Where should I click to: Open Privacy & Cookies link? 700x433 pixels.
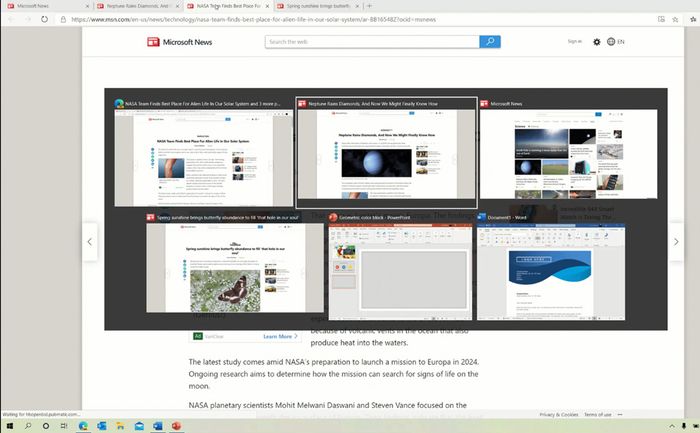[x=558, y=415]
